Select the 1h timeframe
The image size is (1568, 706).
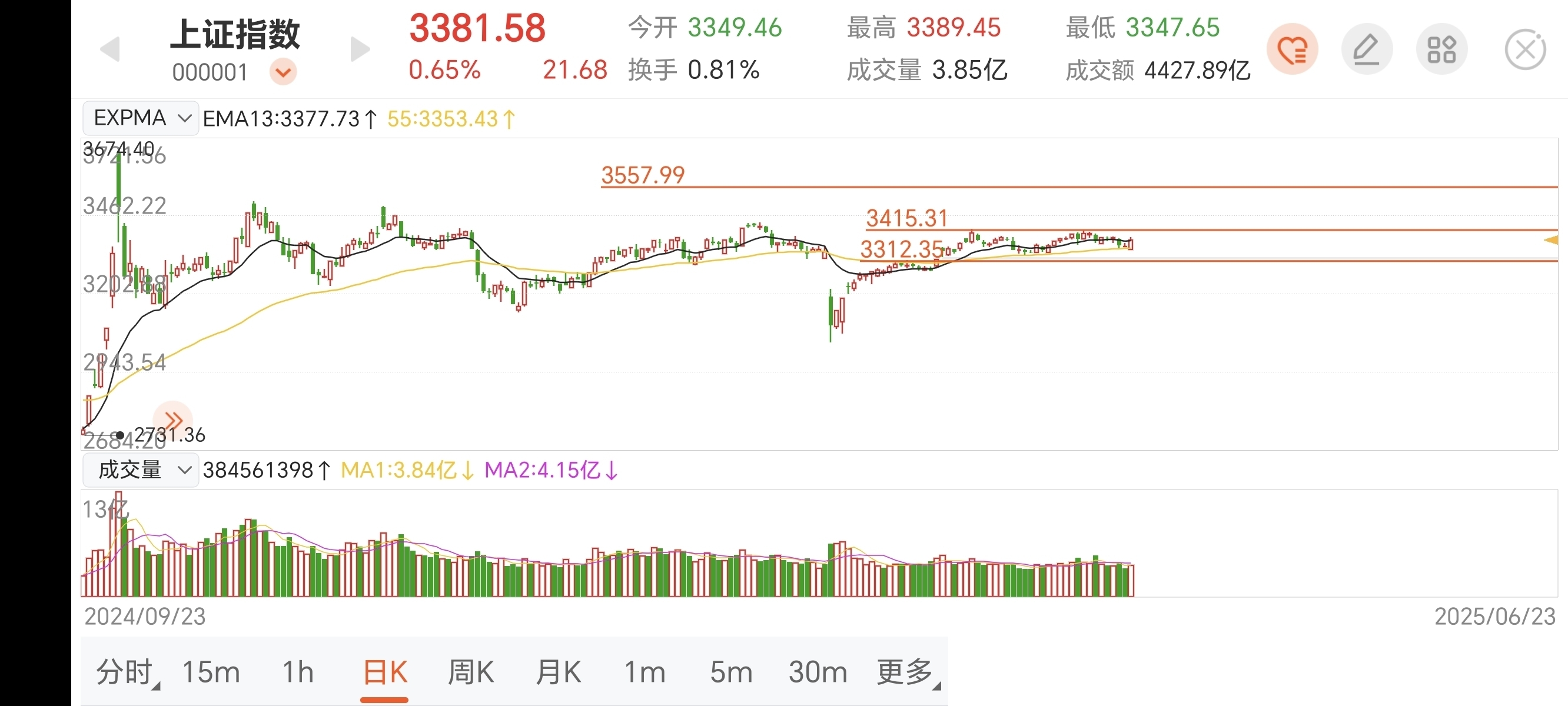(298, 672)
